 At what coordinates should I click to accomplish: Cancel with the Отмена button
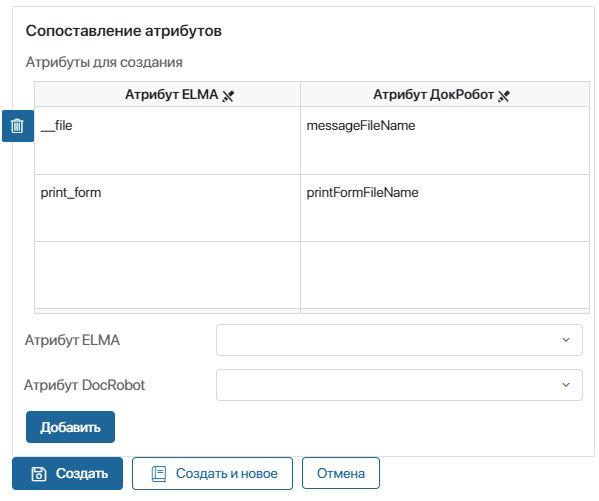[341, 473]
